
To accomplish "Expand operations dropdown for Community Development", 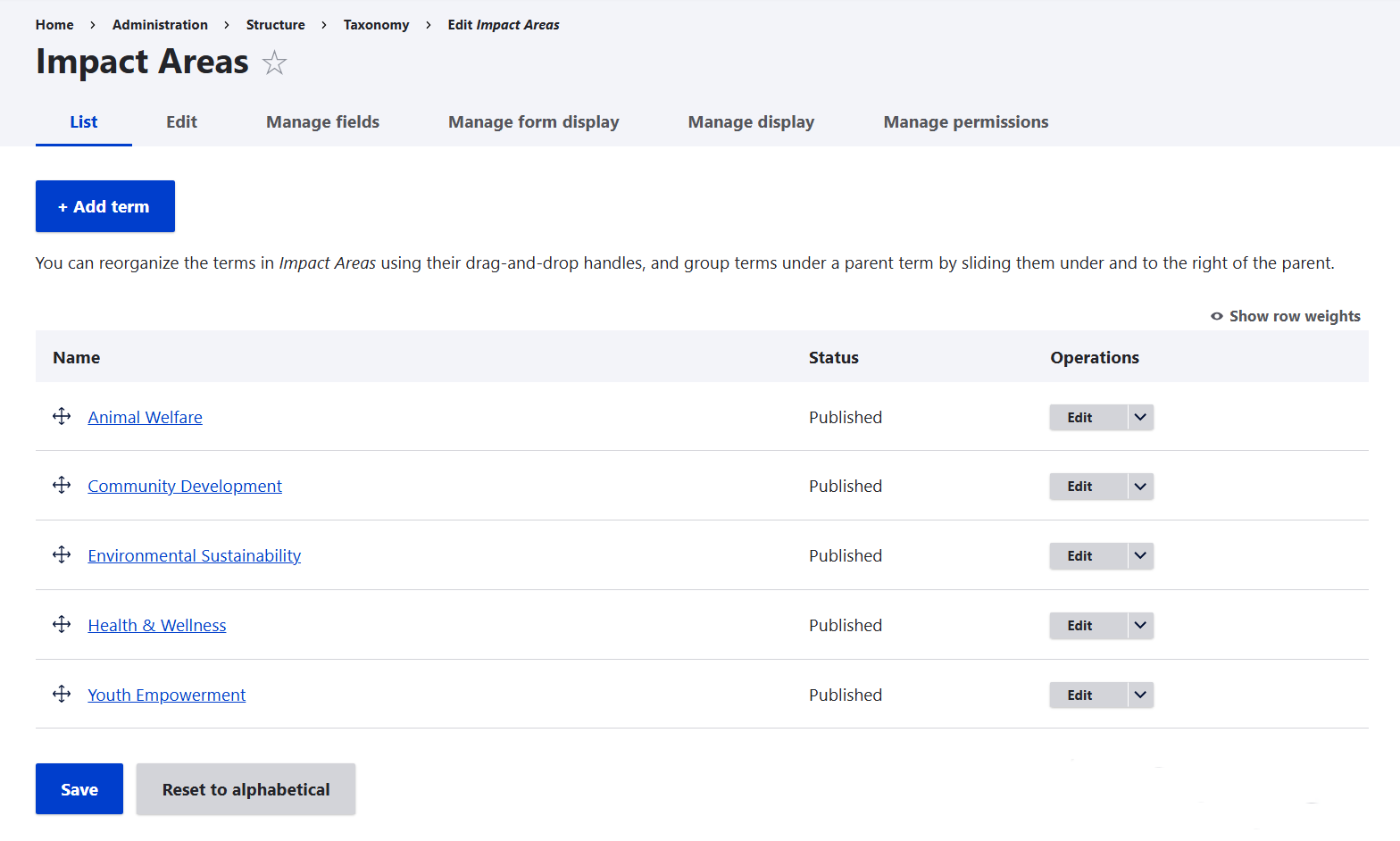I will pyautogui.click(x=1140, y=487).
